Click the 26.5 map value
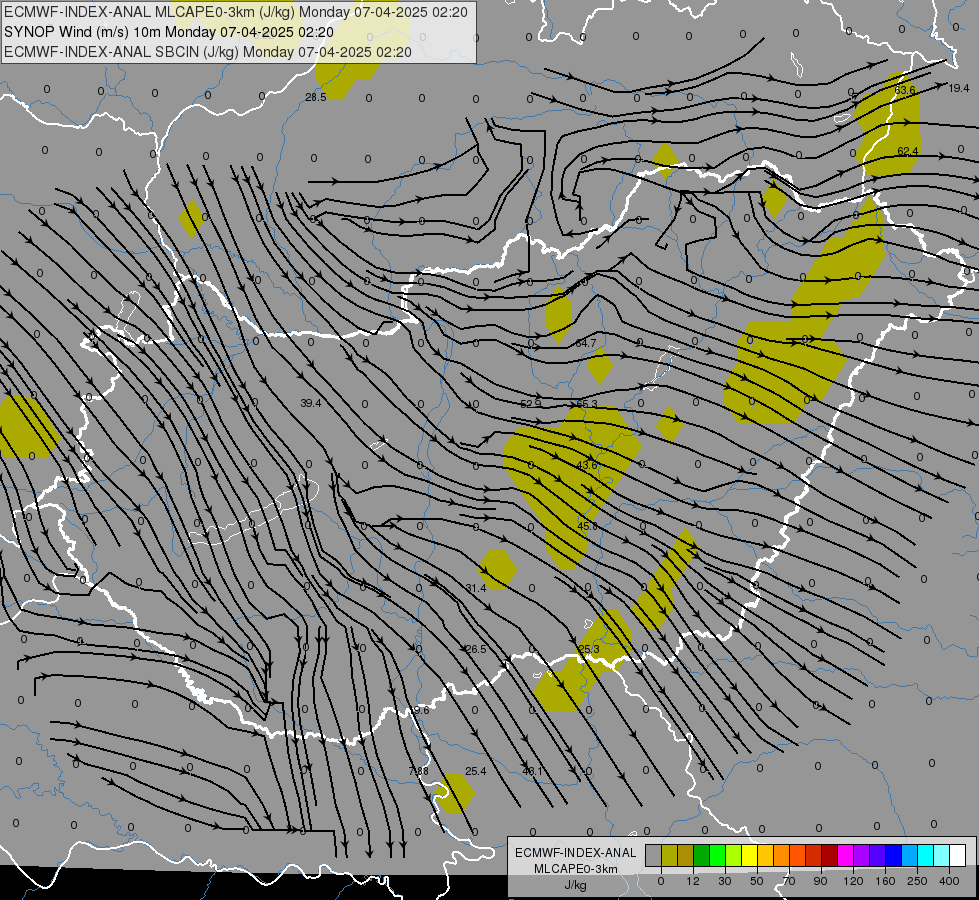This screenshot has width=979, height=900. point(476,649)
